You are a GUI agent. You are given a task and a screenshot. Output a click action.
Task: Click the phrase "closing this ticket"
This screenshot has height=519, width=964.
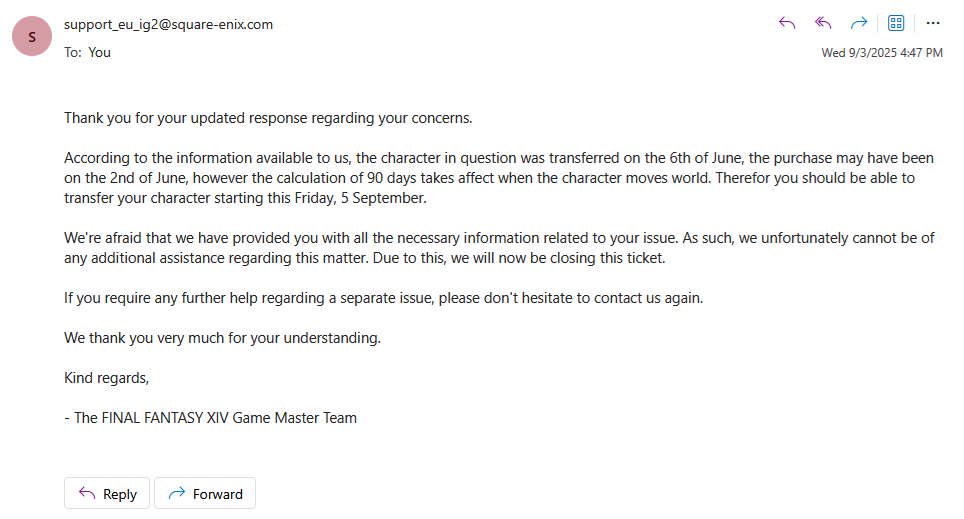(615, 258)
